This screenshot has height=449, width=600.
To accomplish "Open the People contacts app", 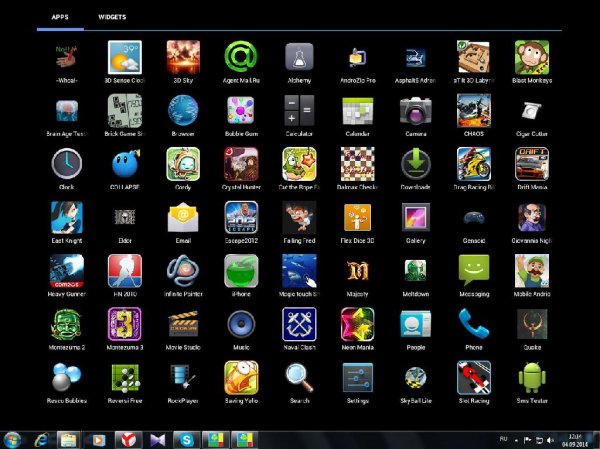I will click(x=416, y=324).
